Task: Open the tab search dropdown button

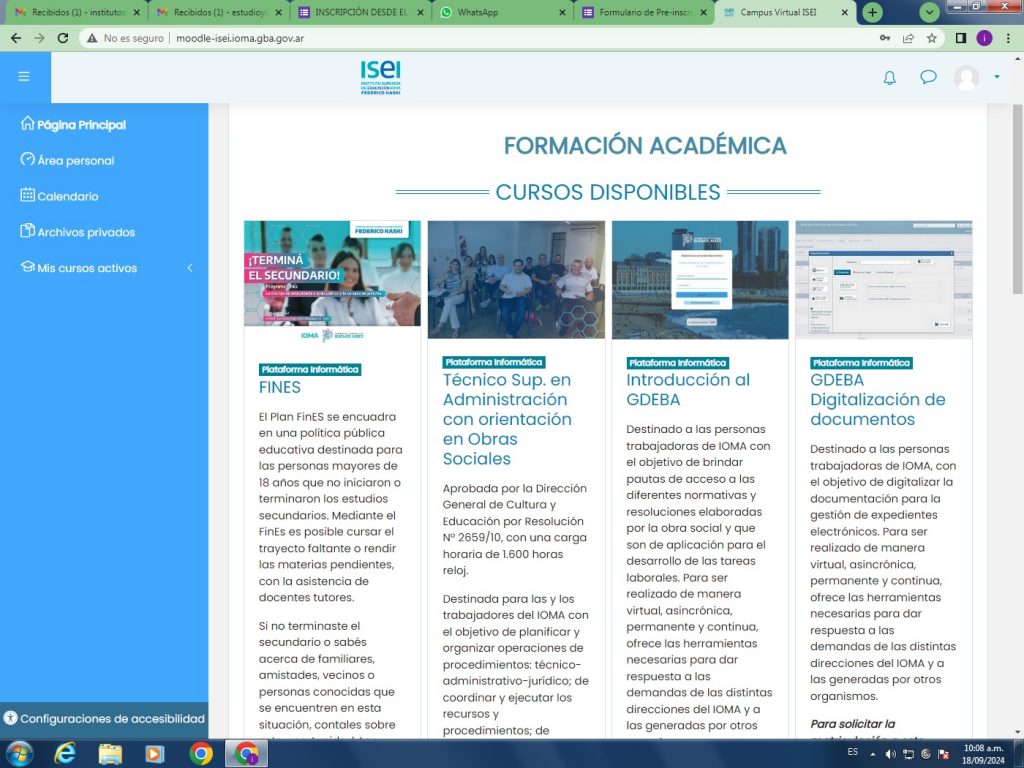Action: tap(929, 12)
